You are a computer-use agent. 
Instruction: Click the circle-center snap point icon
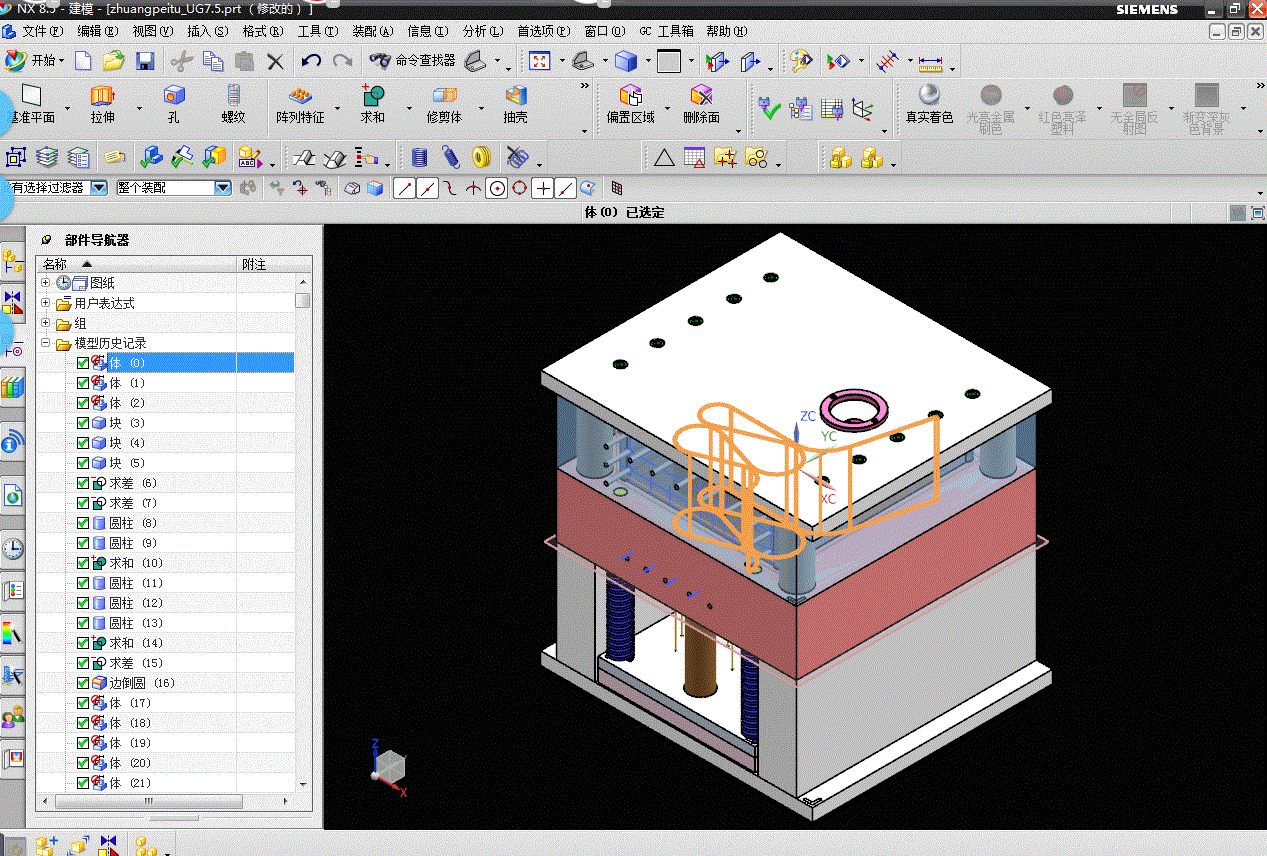point(497,187)
